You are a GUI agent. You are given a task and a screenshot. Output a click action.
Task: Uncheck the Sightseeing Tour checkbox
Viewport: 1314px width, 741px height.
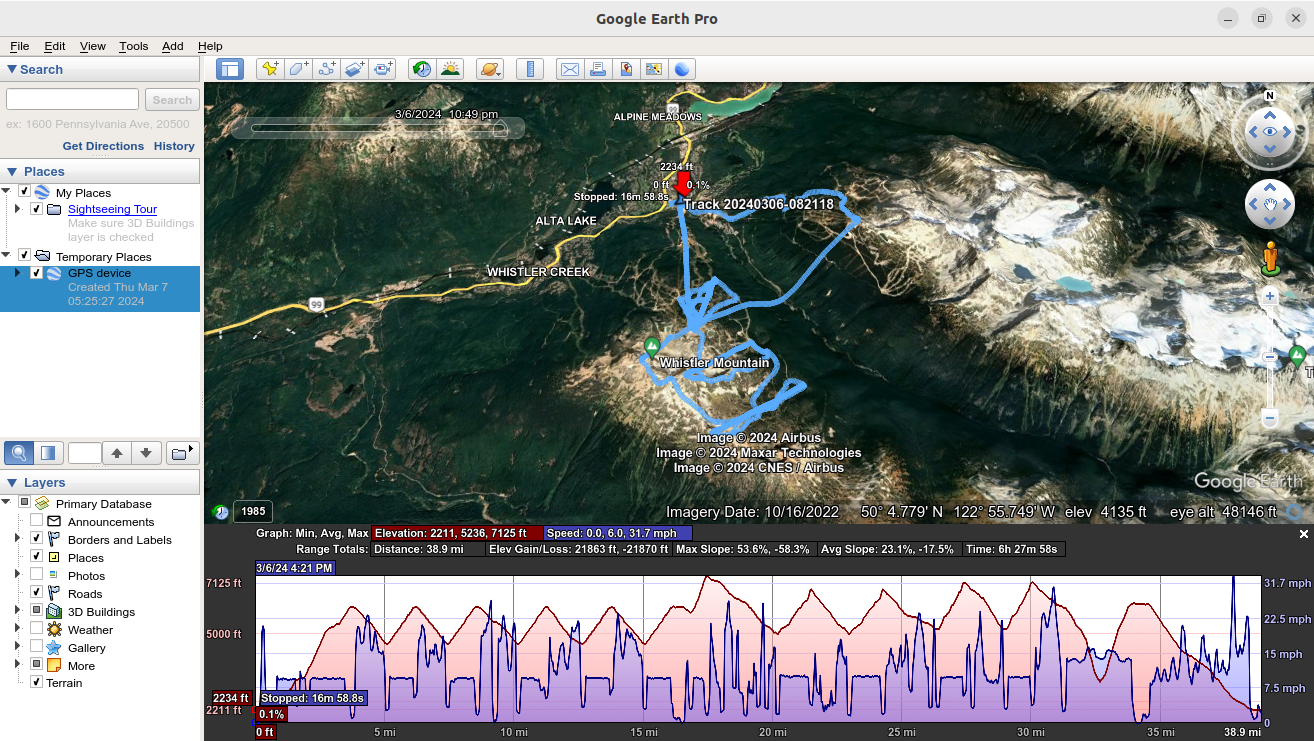coord(37,209)
